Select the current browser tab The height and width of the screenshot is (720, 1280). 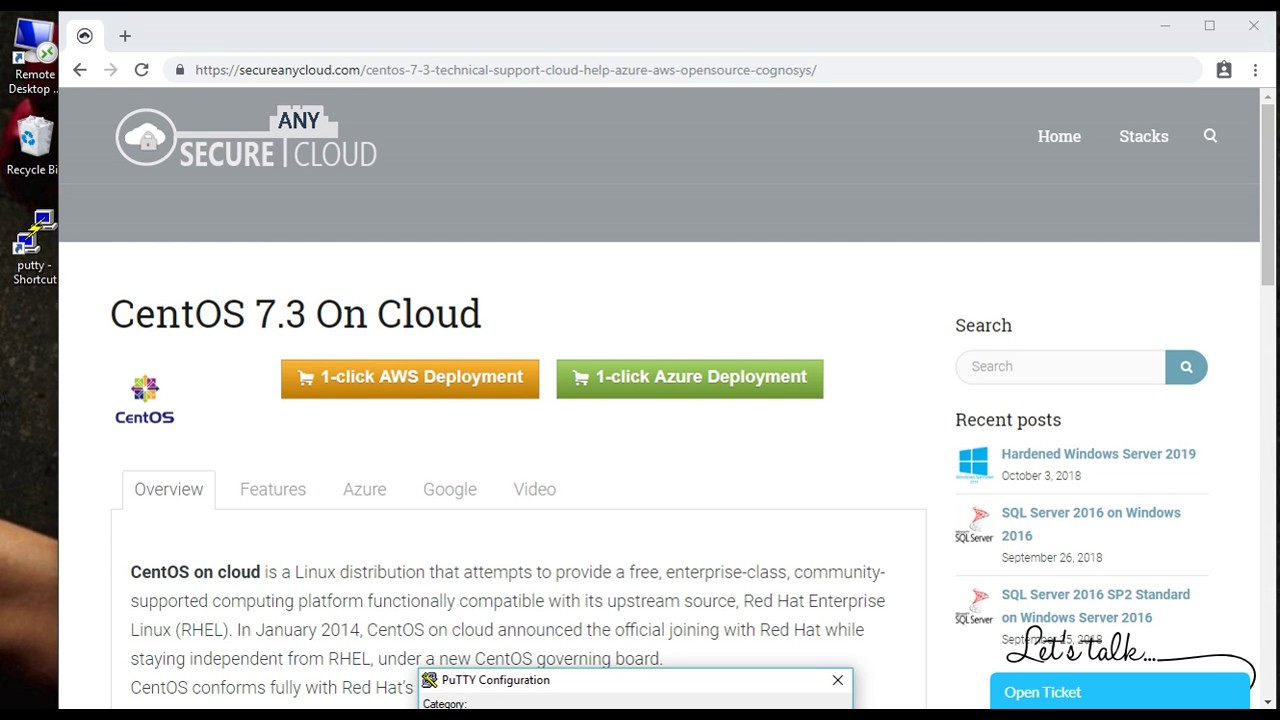tap(85, 36)
